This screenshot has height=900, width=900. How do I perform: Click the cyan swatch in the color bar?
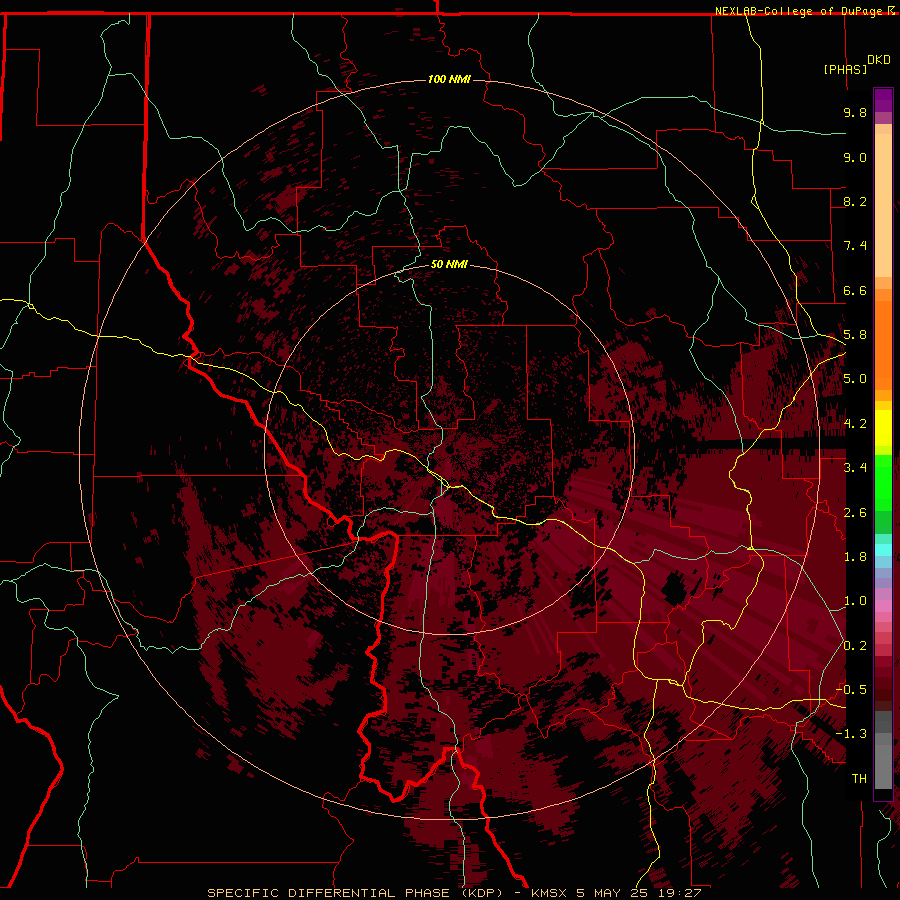(x=883, y=550)
